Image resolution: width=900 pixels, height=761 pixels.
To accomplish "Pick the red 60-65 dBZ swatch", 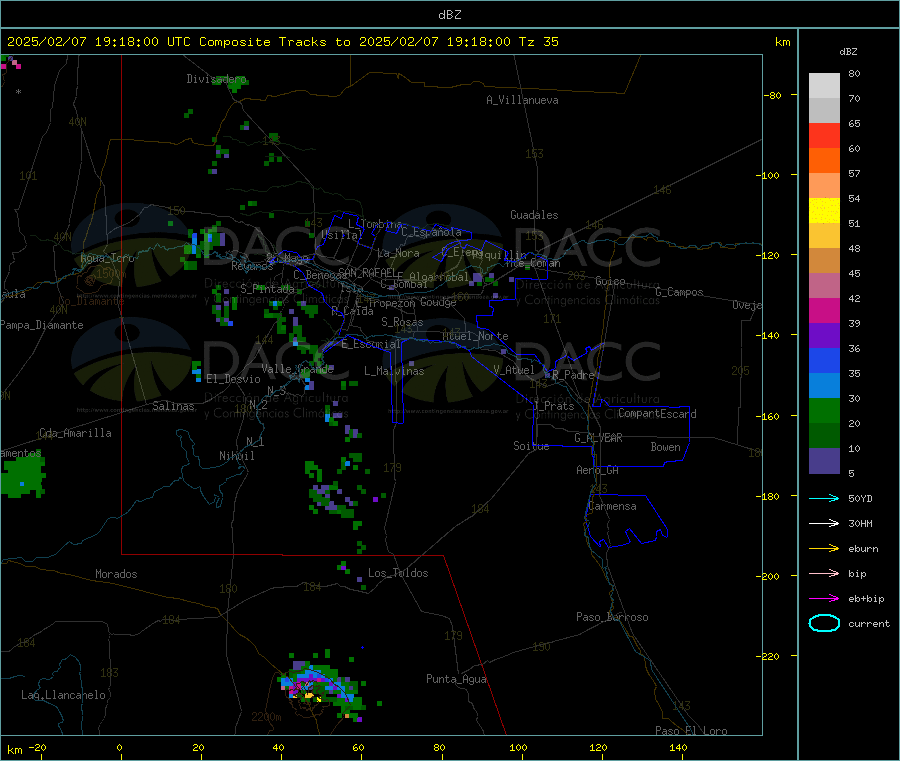I will coord(824,135).
